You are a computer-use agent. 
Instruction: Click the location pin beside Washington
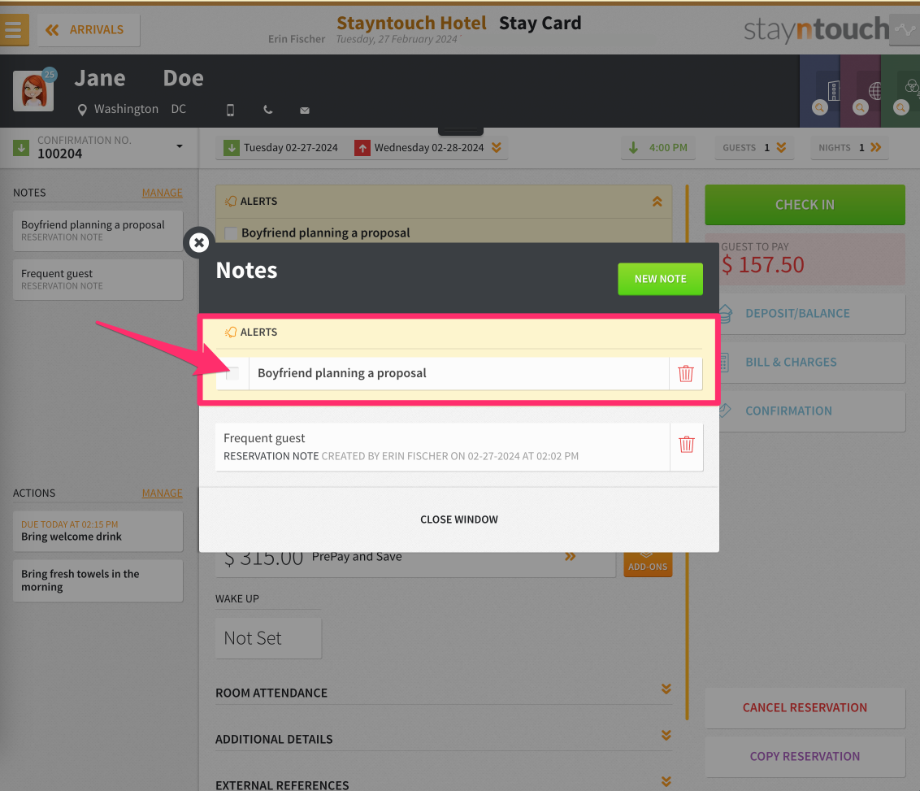pyautogui.click(x=82, y=110)
